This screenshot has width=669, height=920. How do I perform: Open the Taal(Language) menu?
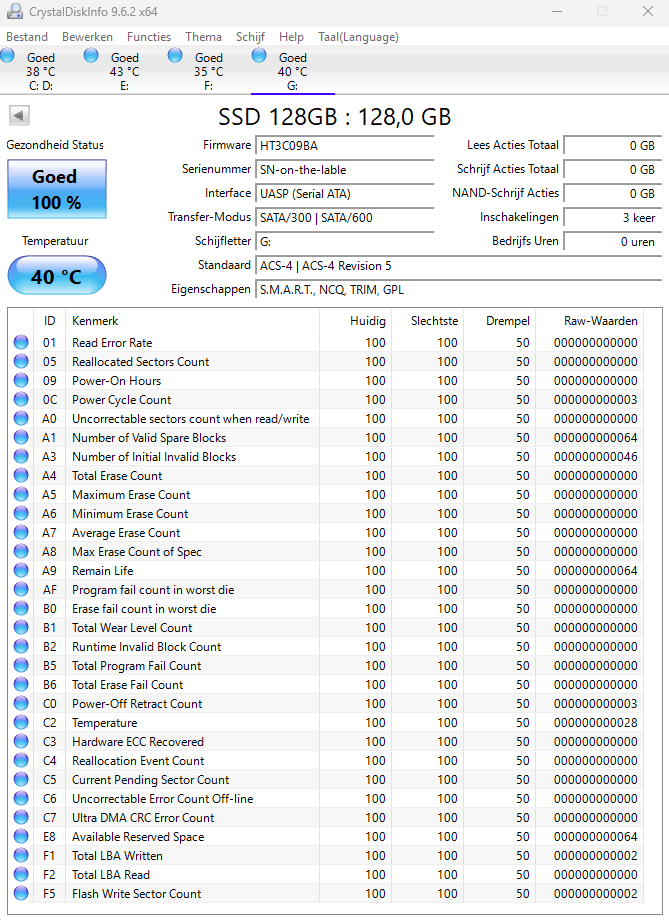coord(359,37)
